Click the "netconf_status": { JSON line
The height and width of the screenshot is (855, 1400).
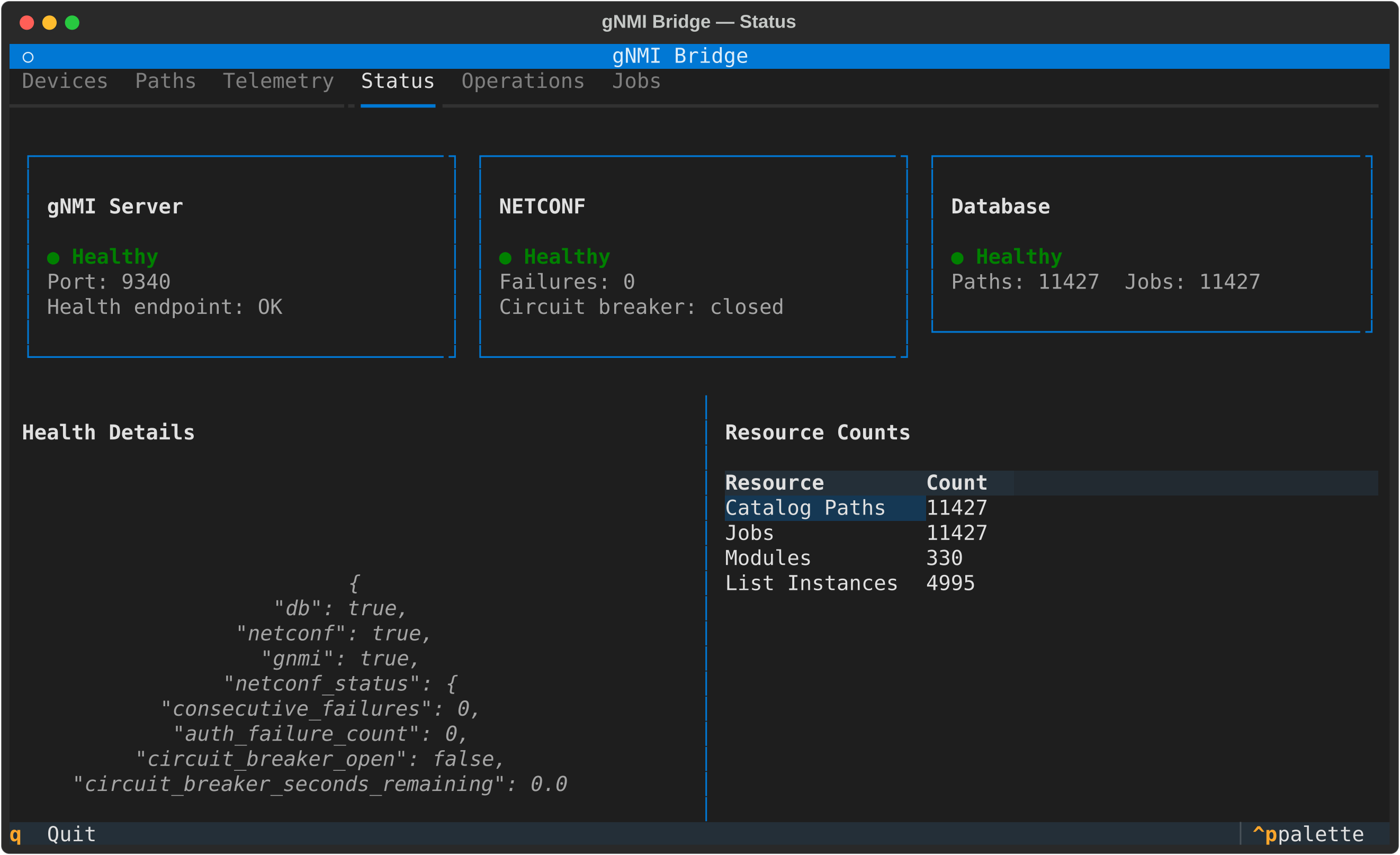[x=340, y=683]
